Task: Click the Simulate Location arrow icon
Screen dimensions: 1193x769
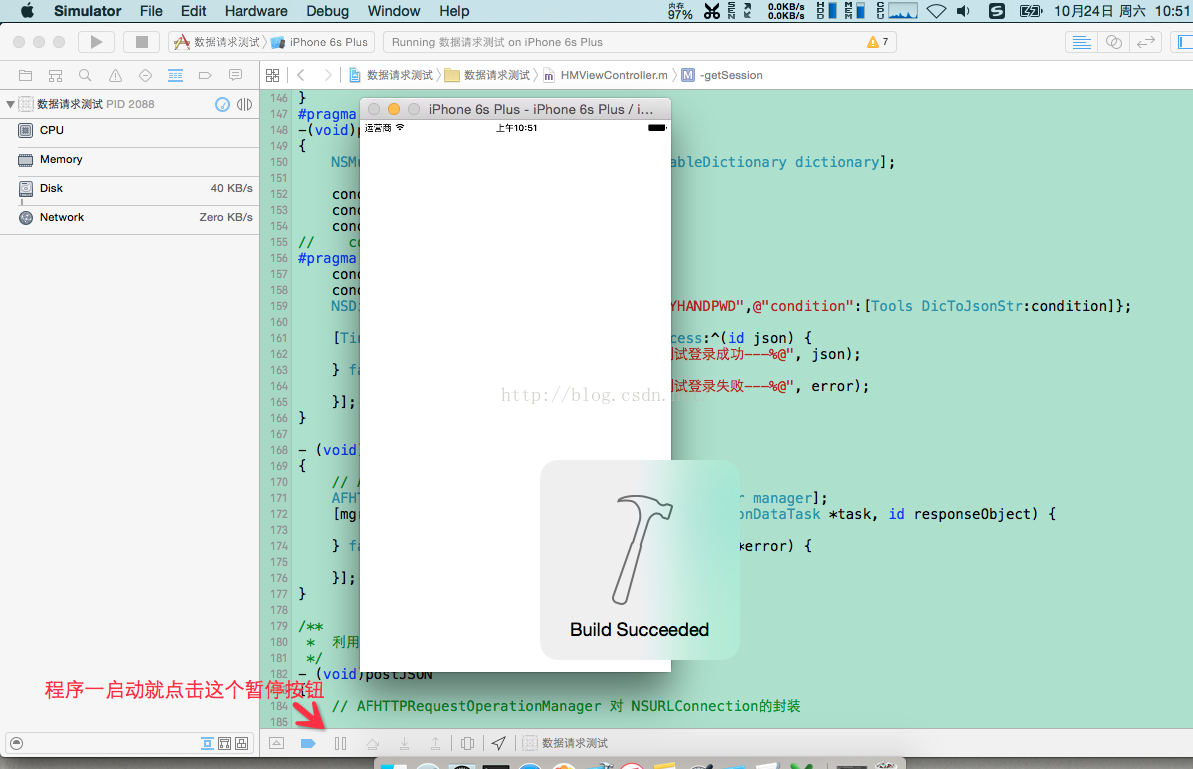Action: coord(498,743)
